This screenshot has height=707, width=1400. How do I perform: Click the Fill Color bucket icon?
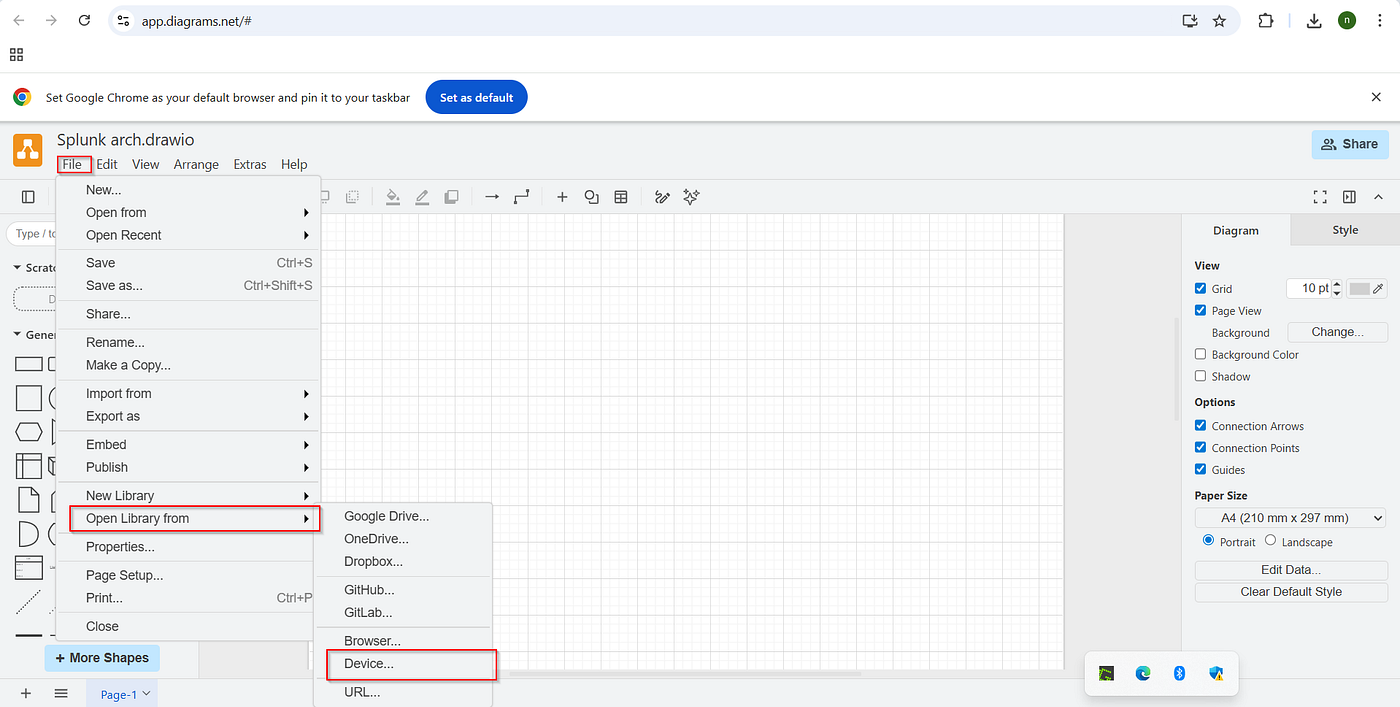click(393, 197)
